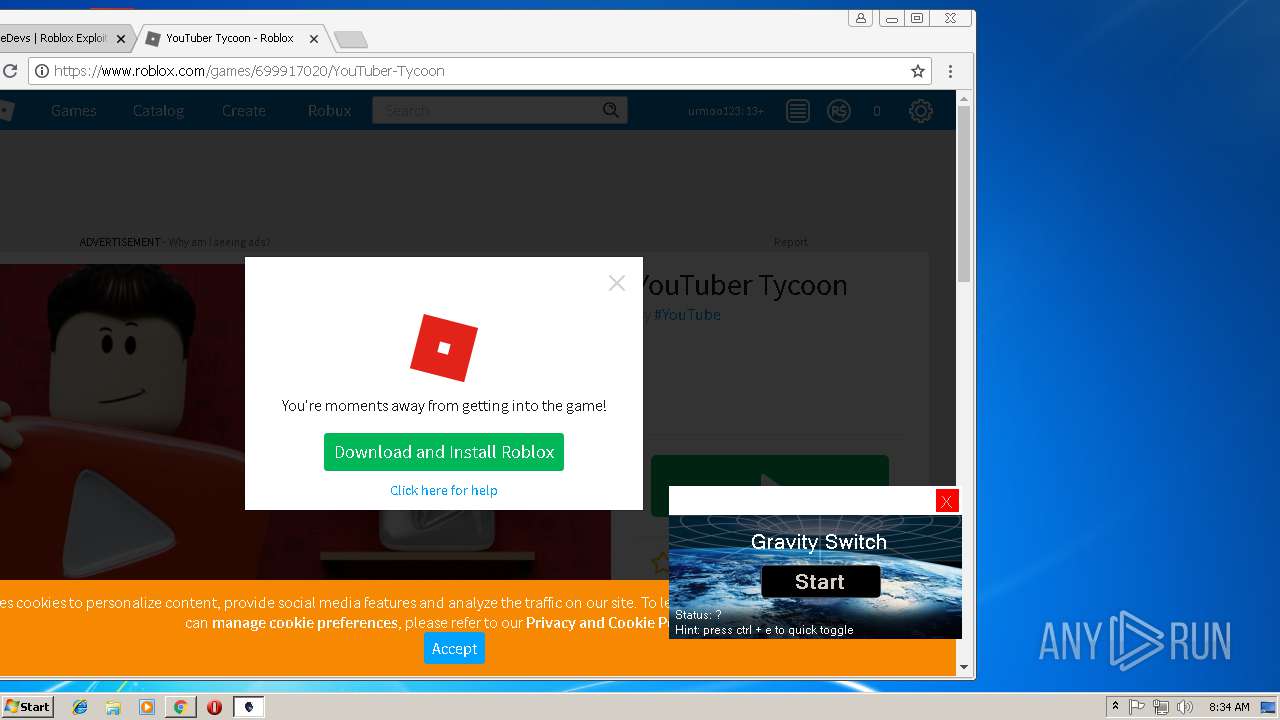1280x720 pixels.
Task: Open Windows Media Player taskbar icon
Action: pos(147,707)
